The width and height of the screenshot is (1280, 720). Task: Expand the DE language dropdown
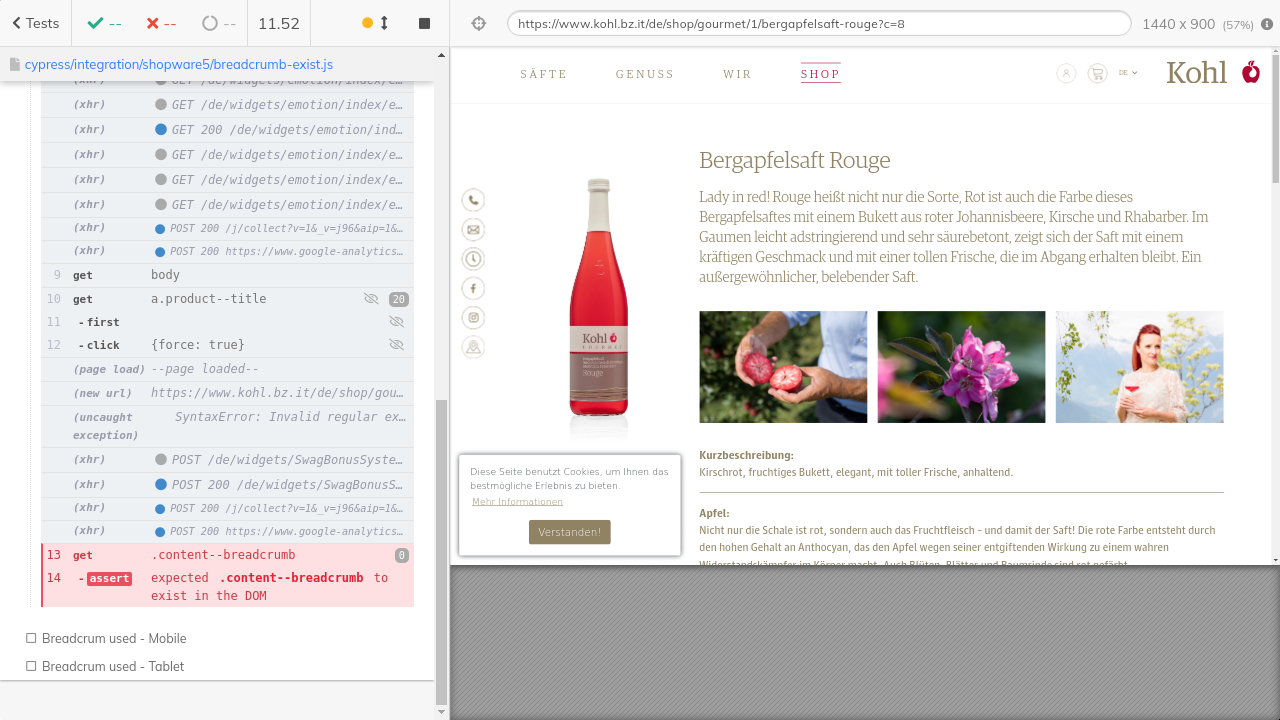(x=1128, y=73)
